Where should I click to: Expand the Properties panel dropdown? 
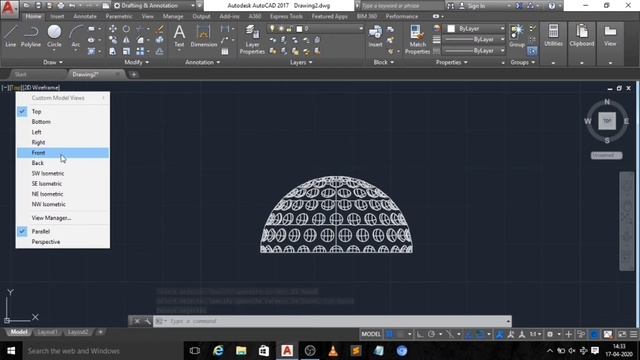451,62
